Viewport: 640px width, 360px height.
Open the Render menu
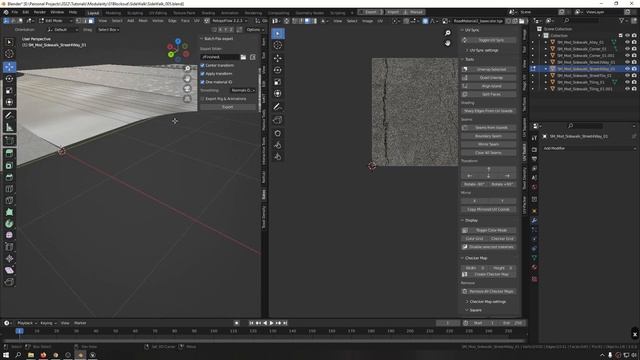tap(40, 12)
